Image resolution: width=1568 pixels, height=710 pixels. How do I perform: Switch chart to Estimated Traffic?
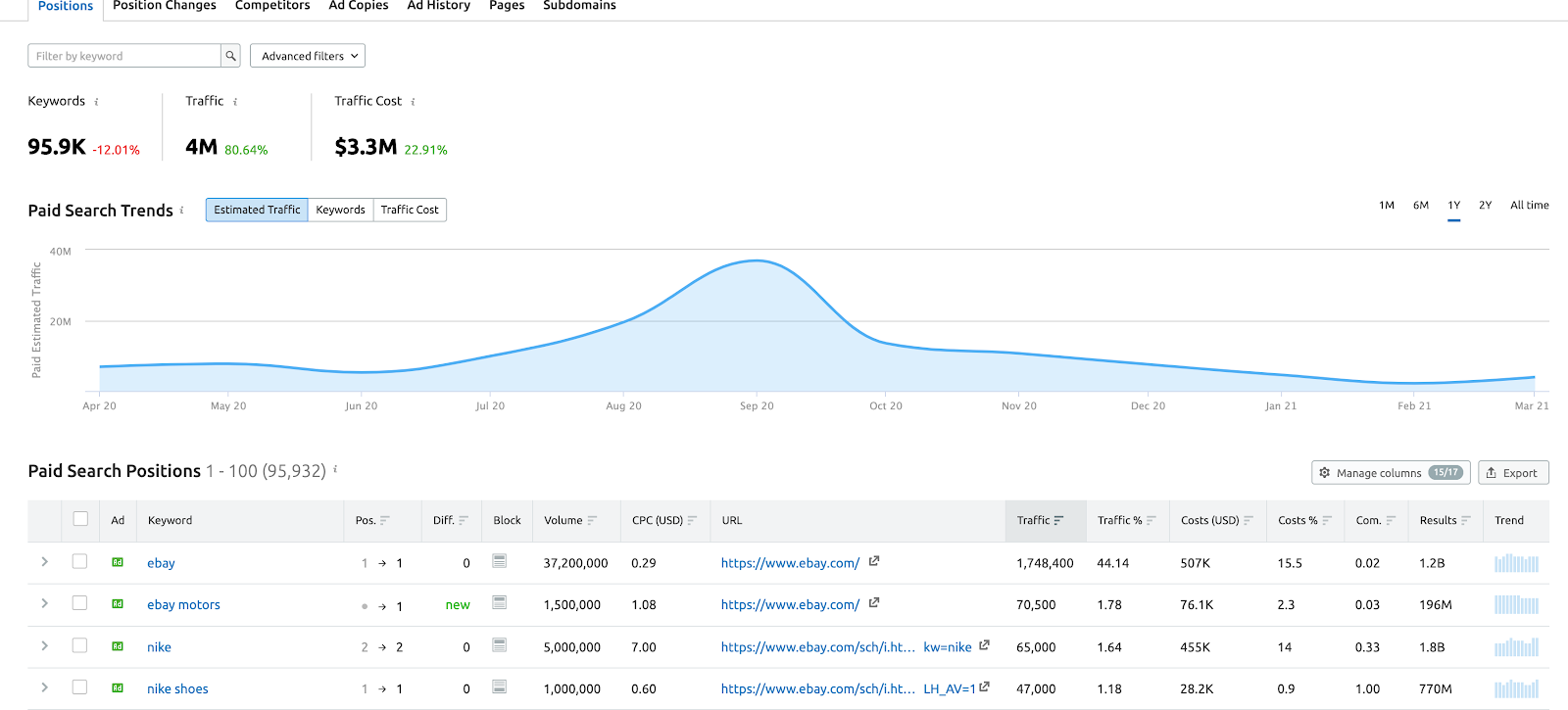tap(257, 210)
